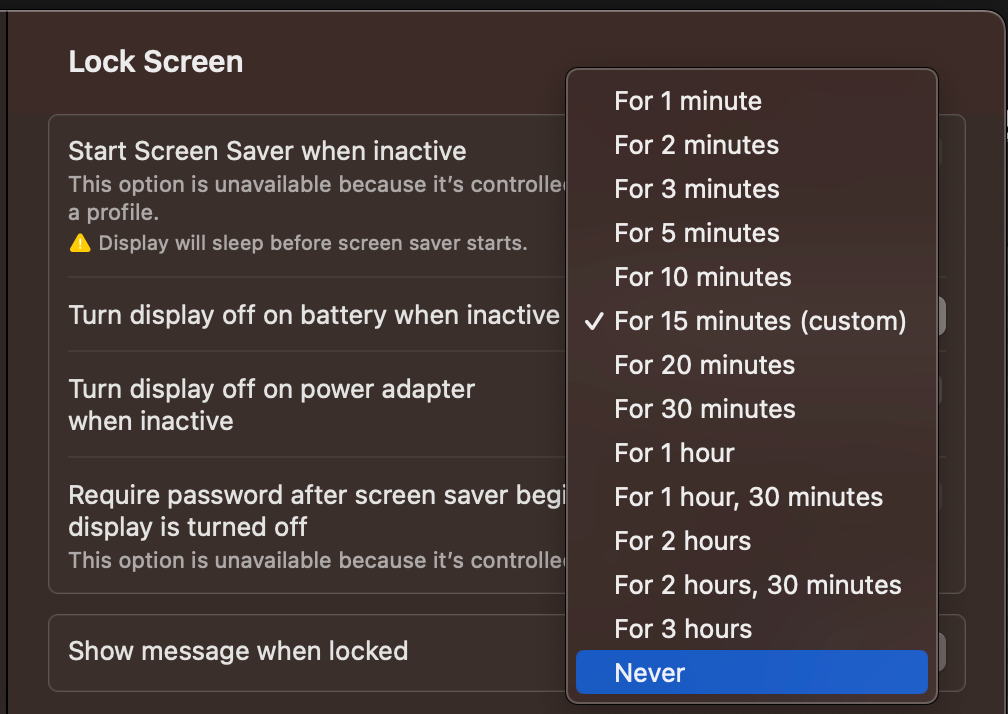Select For 2 hours option
Screen dimensions: 1008x714
click(752, 541)
